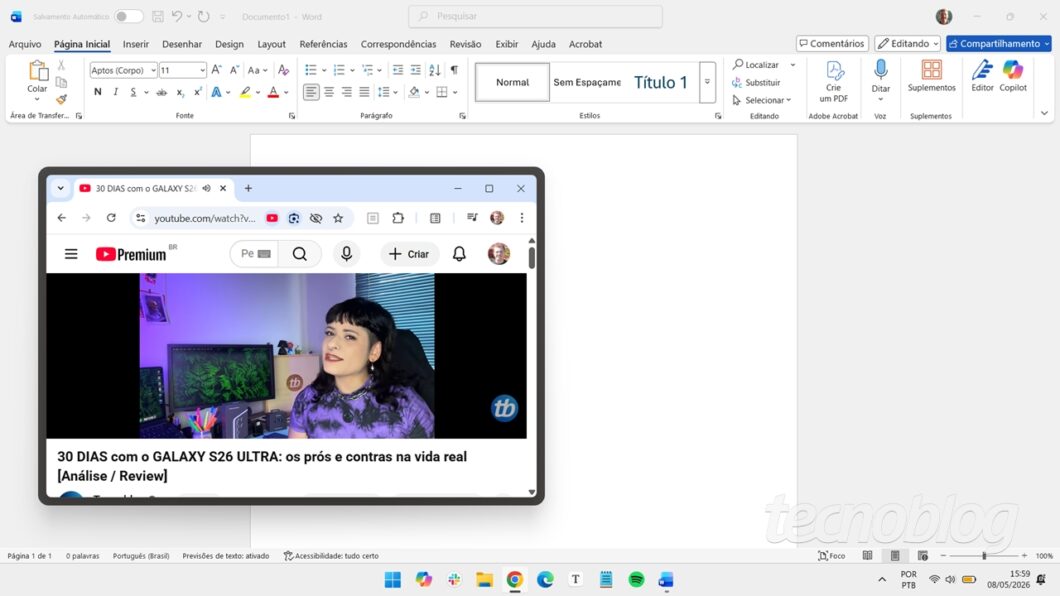Image resolution: width=1060 pixels, height=596 pixels.
Task: Apply the Título 1 style
Action: coord(660,82)
